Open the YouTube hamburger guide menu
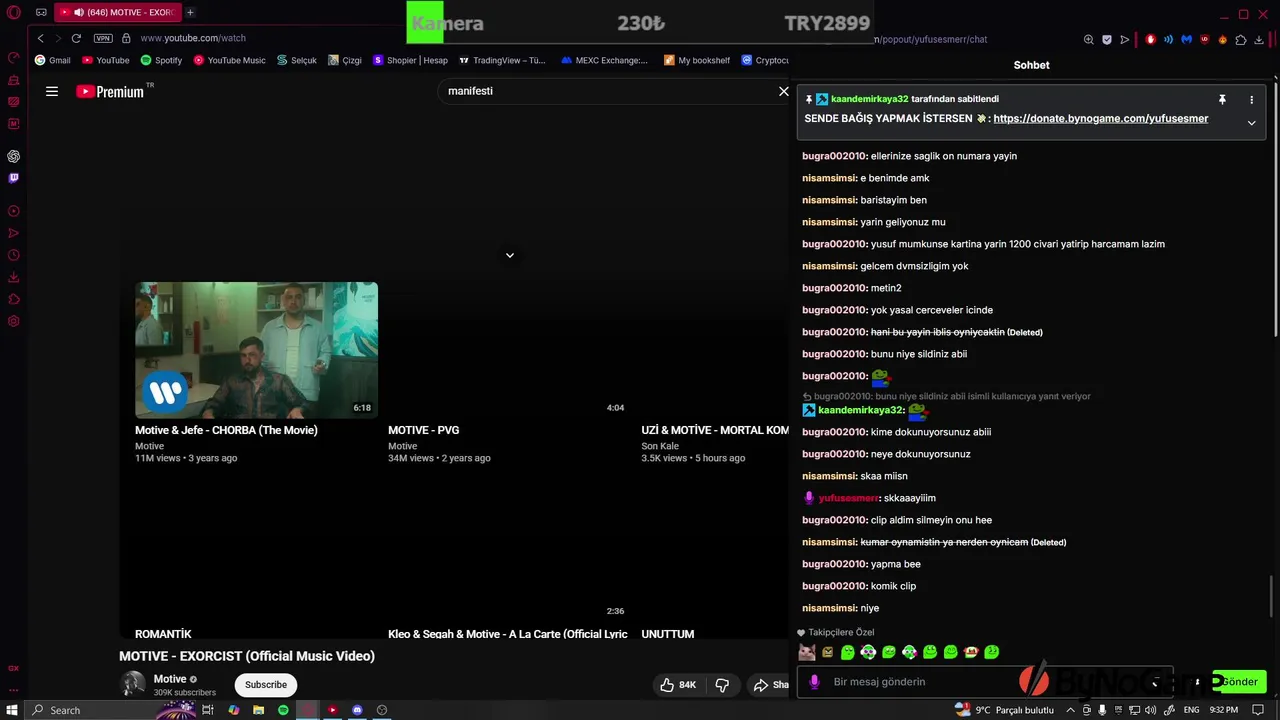The height and width of the screenshot is (720, 1280). pos(52,91)
